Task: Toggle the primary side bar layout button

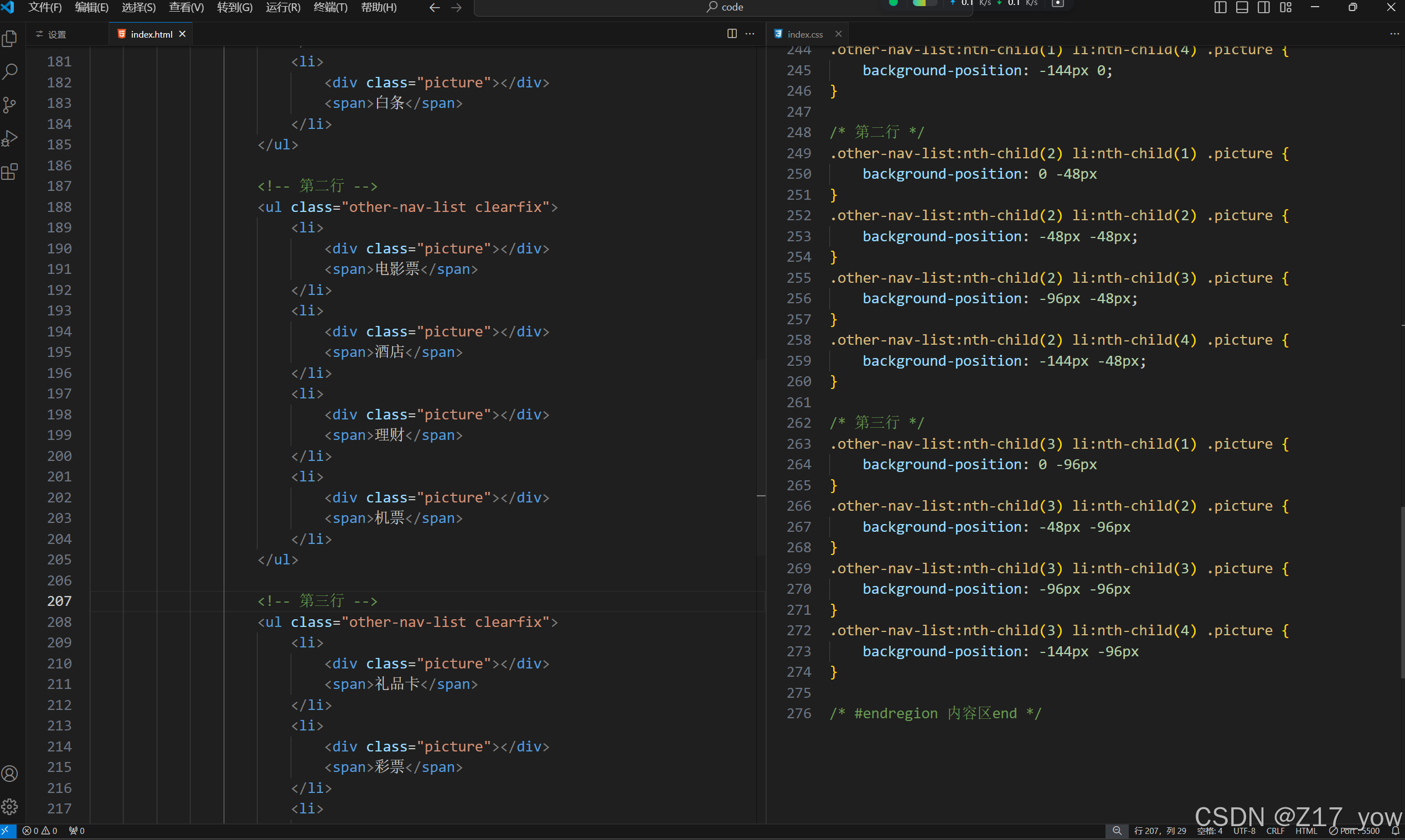Action: pyautogui.click(x=1221, y=7)
